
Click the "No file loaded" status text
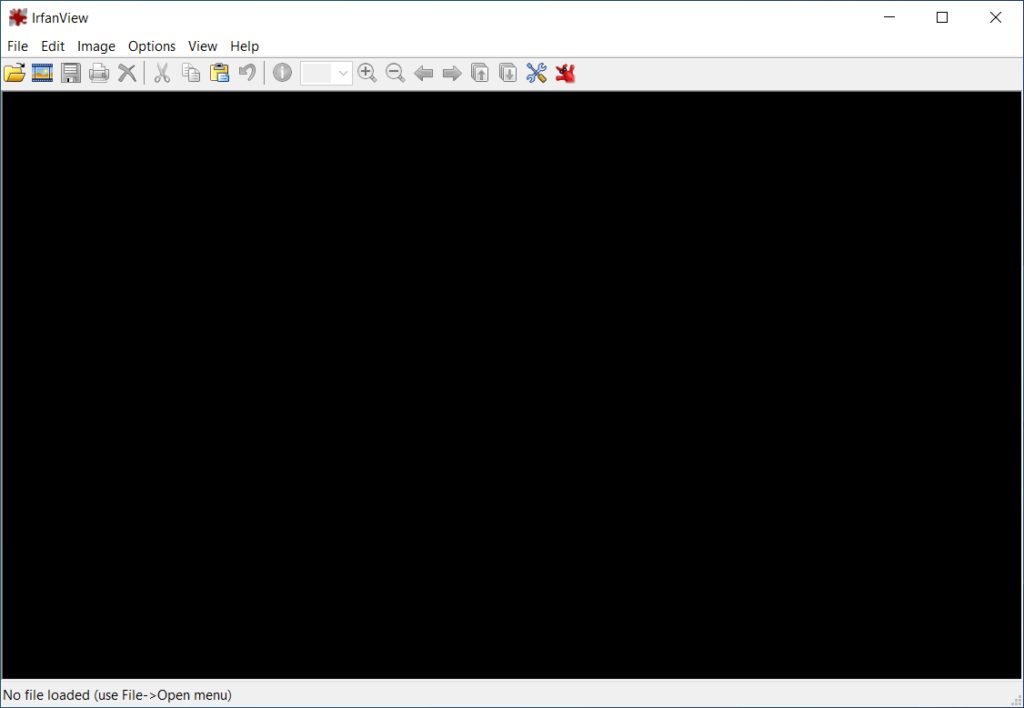pos(118,695)
